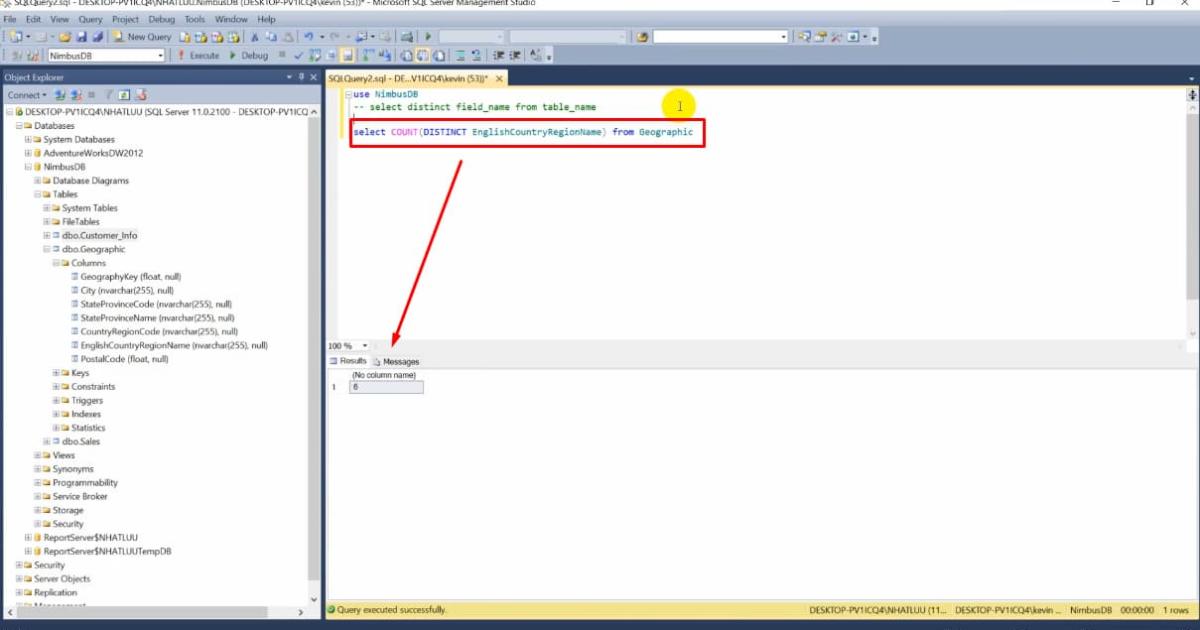This screenshot has height=630, width=1200.
Task: Collapse the Columns folder under dbo.Geographic
Action: [x=55, y=262]
